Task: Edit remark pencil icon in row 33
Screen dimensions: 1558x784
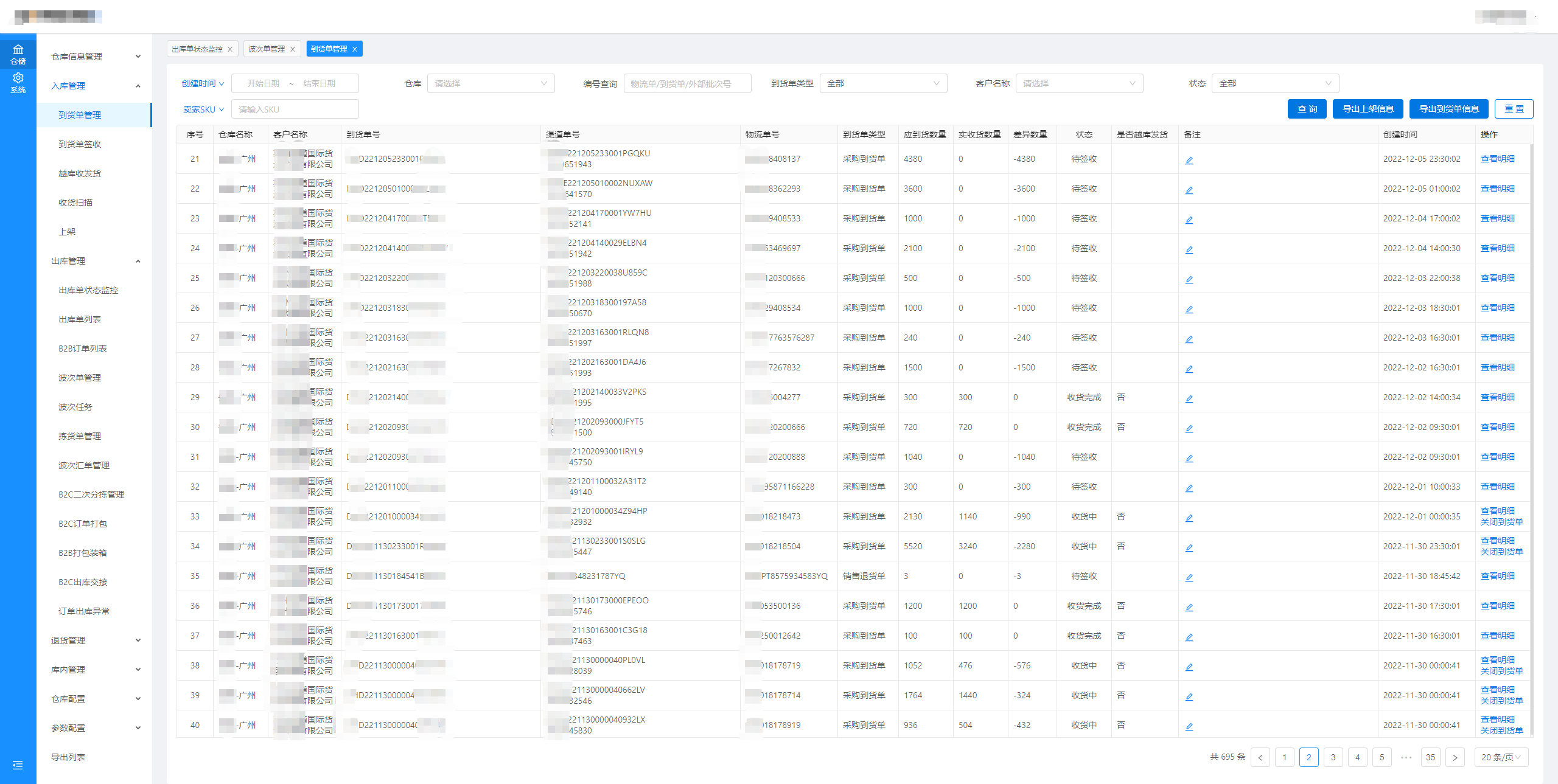Action: tap(1189, 518)
